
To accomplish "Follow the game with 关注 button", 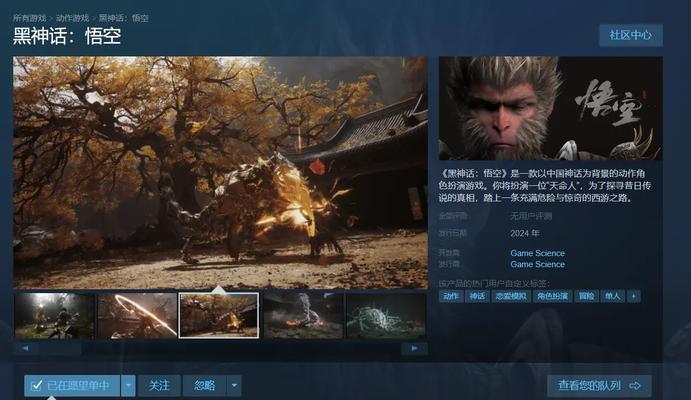I will tap(159, 385).
